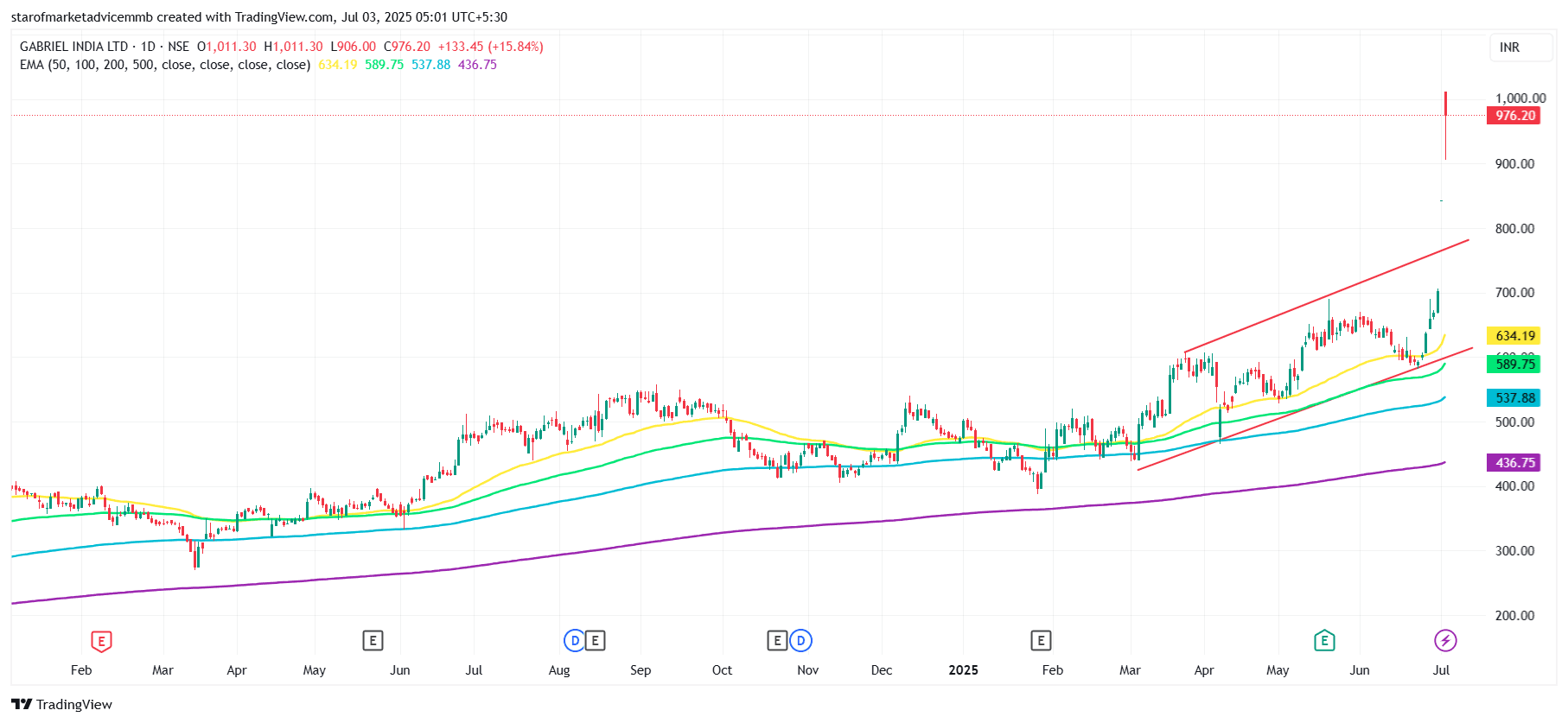Click the Aug label on time axis
The width and height of the screenshot is (1568, 723).
pos(559,670)
